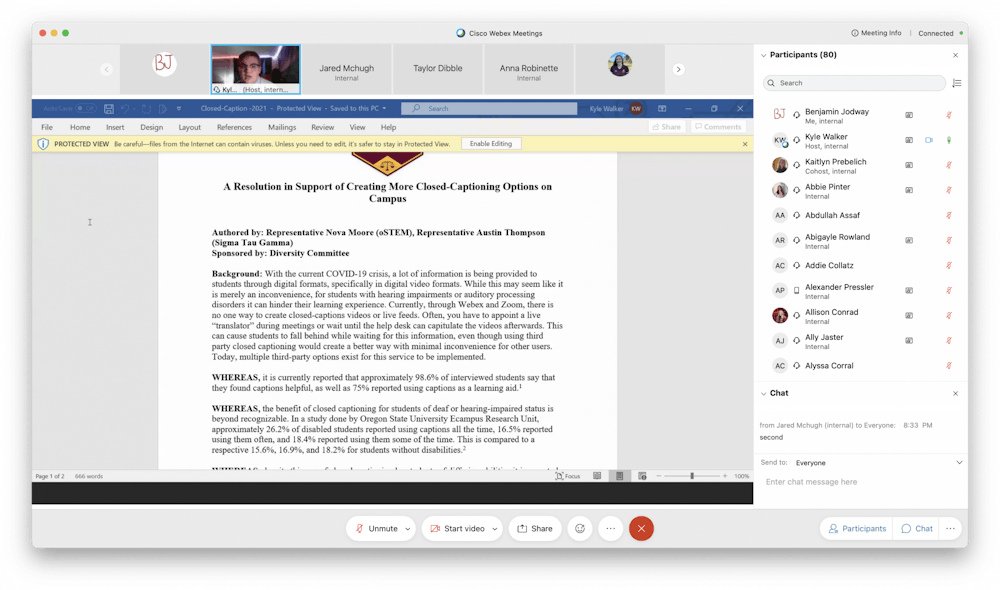Screen dimensions: 1000x590
Task: Toggle the Participants panel button
Action: (x=856, y=528)
